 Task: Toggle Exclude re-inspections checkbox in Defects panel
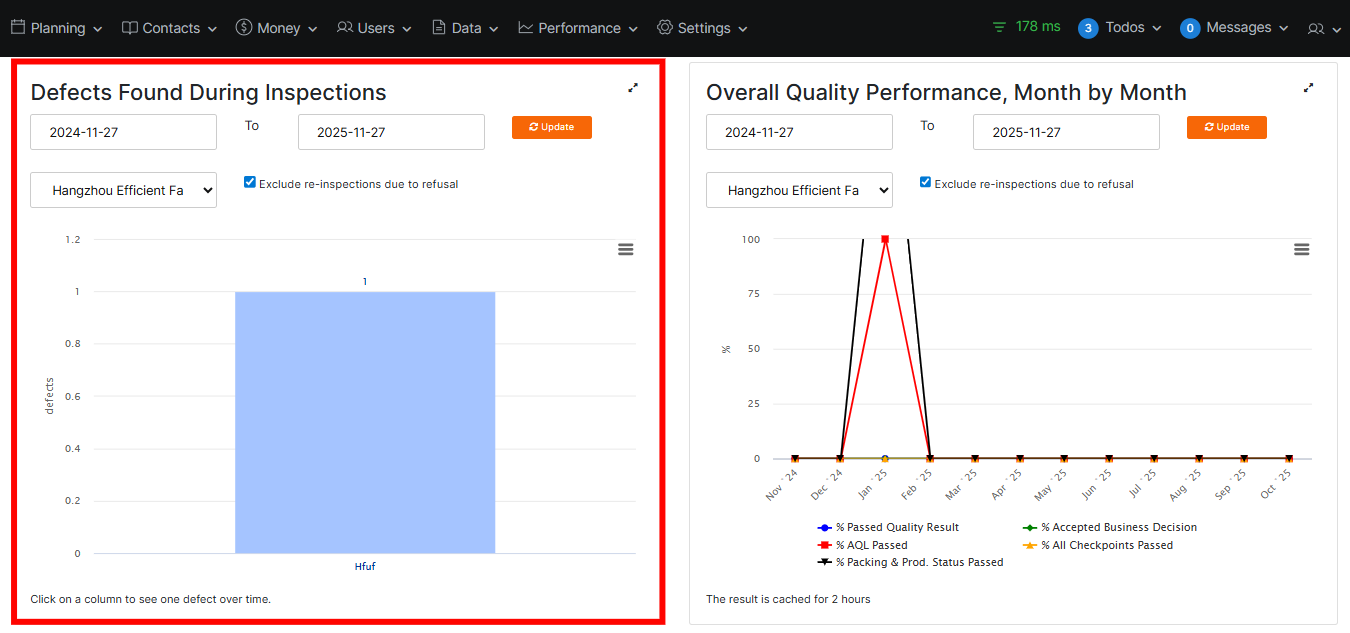pos(250,182)
